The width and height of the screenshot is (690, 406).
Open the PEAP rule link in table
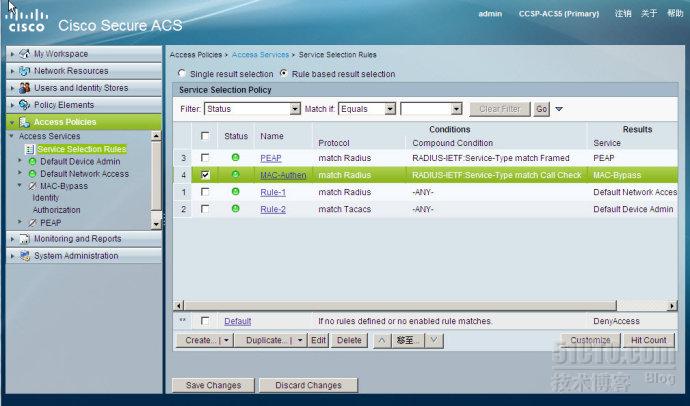click(271, 158)
